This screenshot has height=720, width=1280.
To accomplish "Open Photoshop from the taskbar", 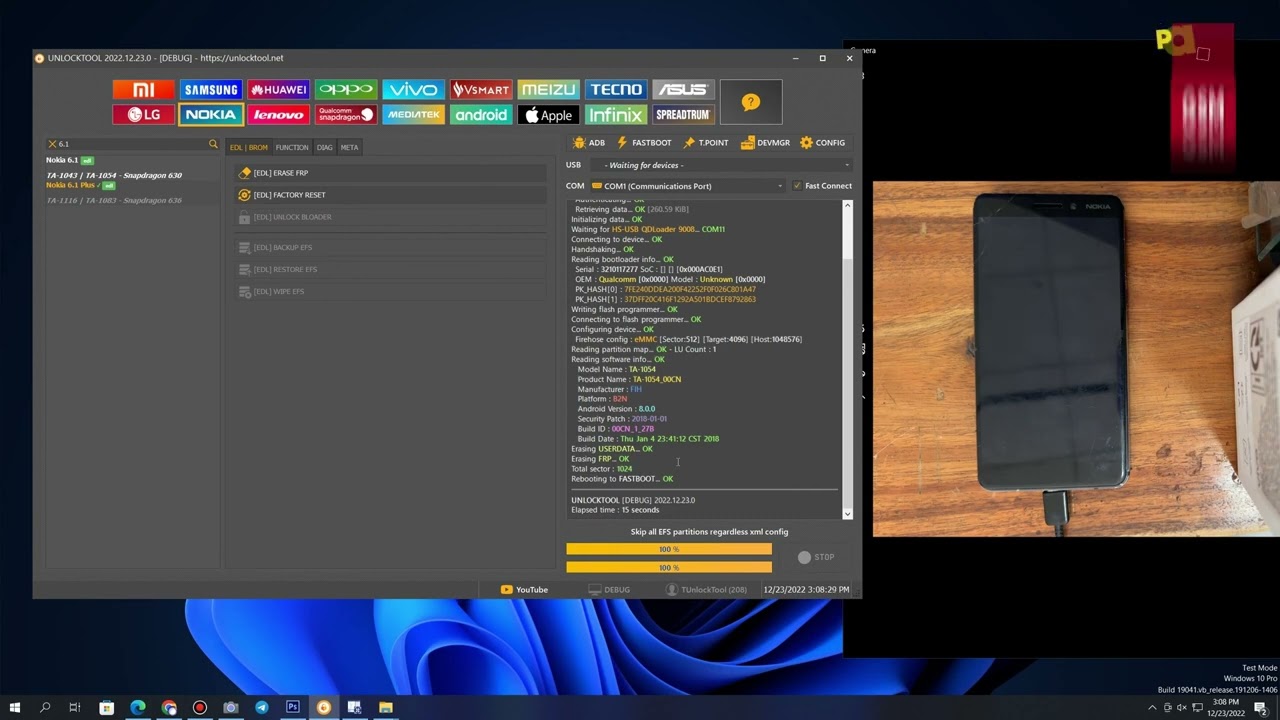I will [293, 708].
